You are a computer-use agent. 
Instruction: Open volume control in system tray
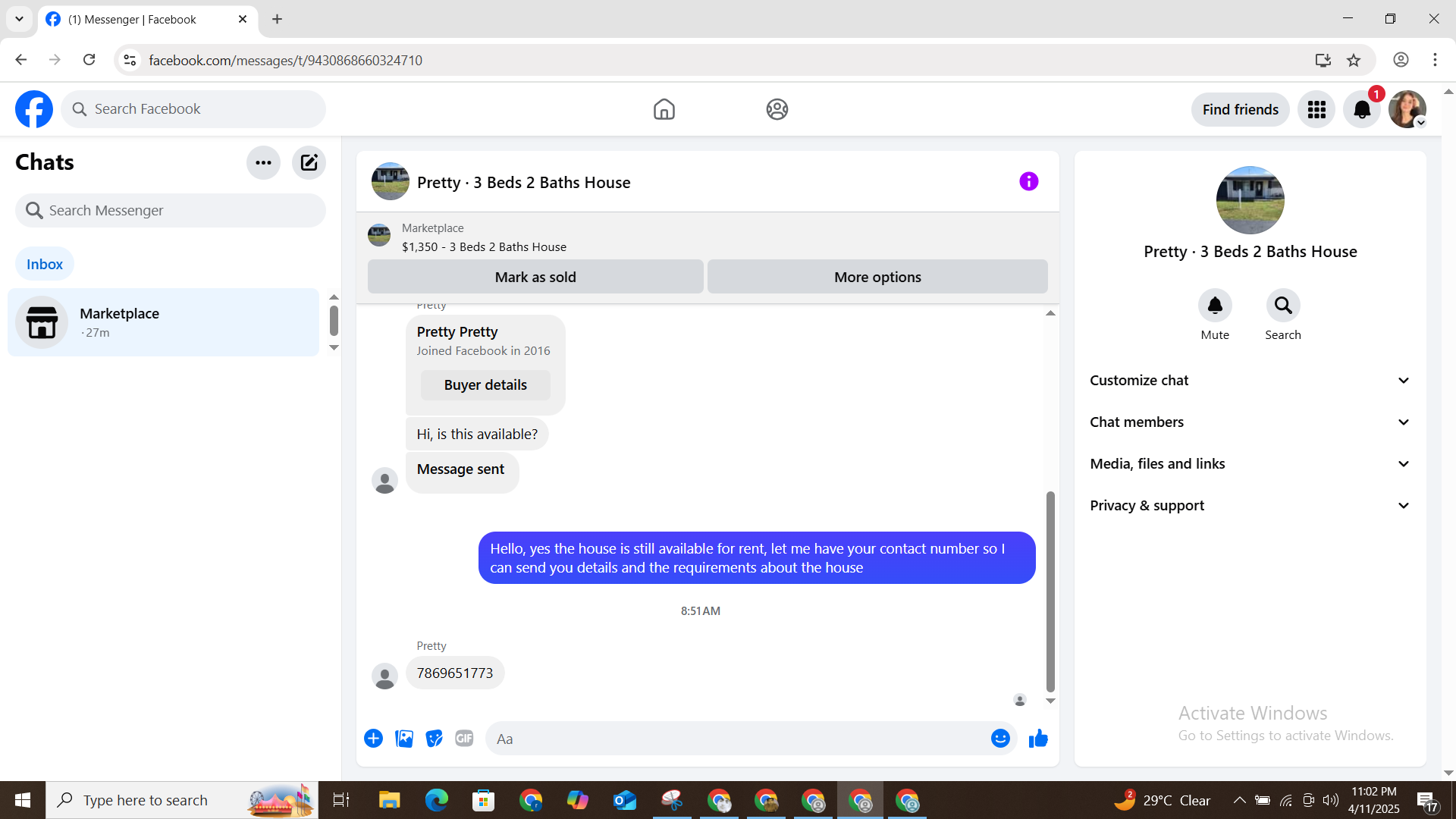click(1331, 800)
